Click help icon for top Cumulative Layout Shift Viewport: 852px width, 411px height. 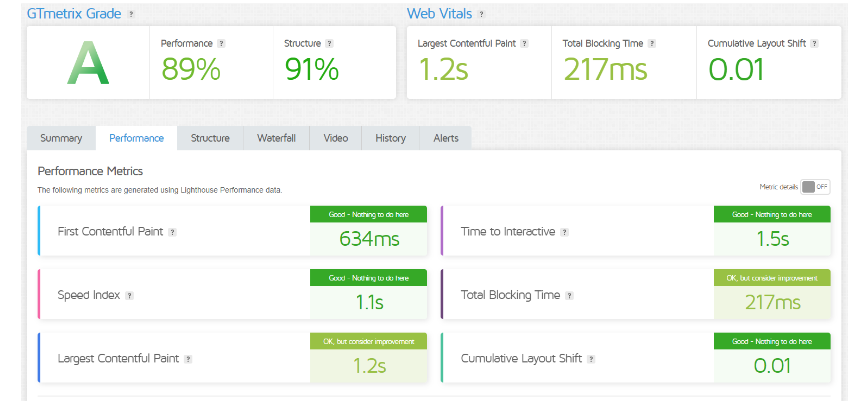point(815,43)
